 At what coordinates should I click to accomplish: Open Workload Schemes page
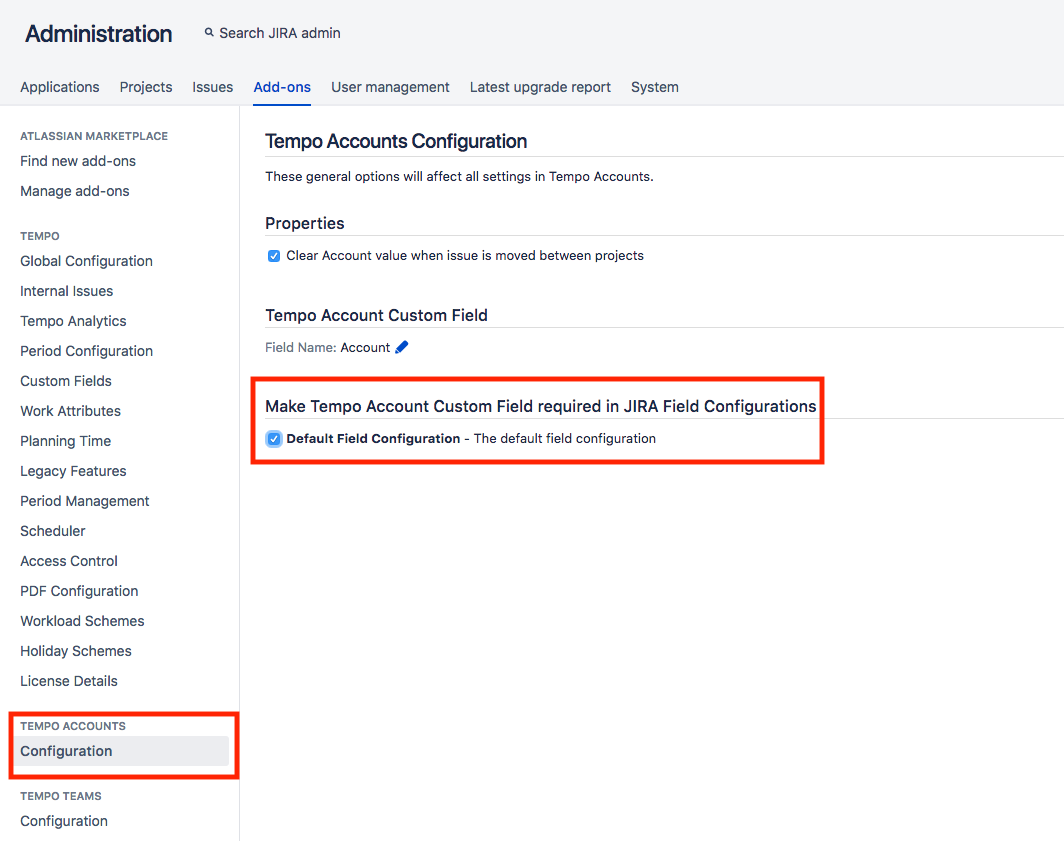click(x=82, y=621)
